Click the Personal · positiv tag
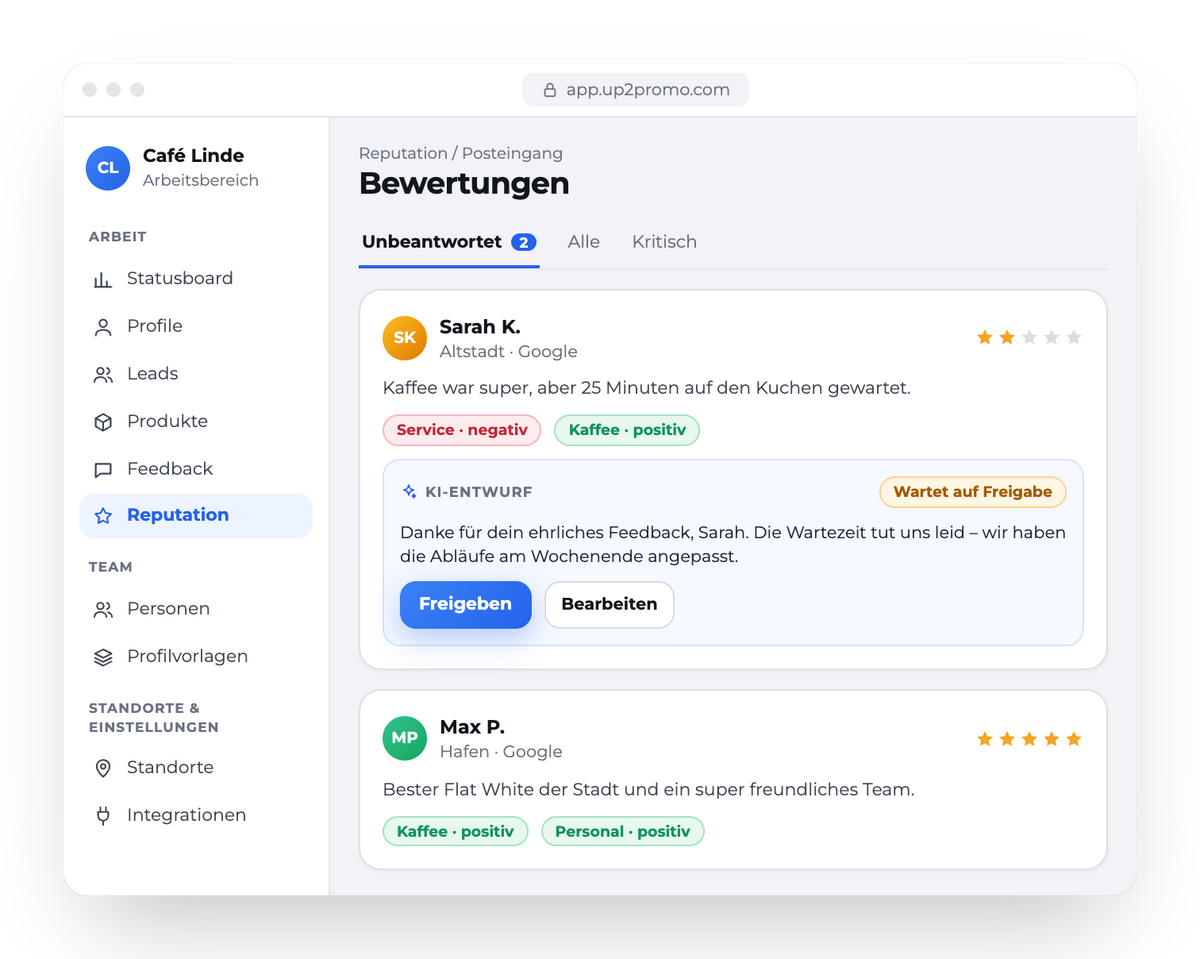Image resolution: width=1200 pixels, height=959 pixels. click(623, 831)
